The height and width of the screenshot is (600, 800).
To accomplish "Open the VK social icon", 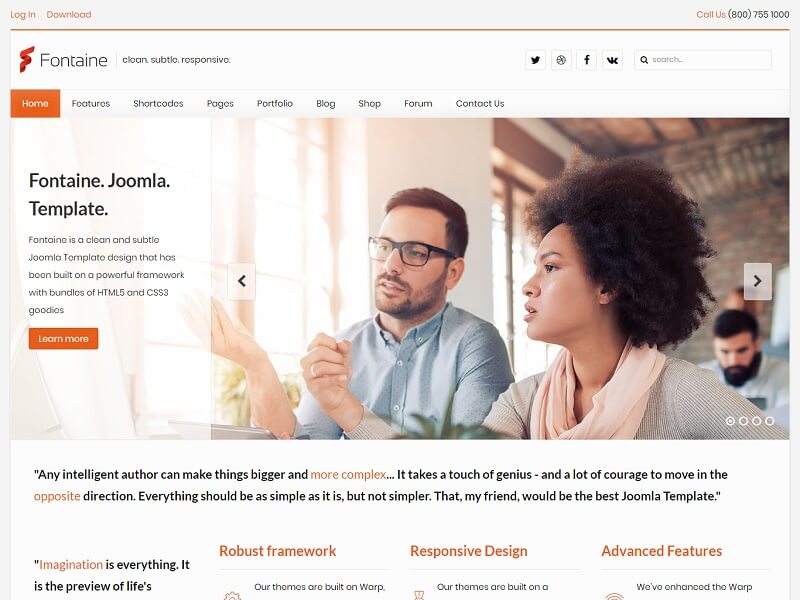I will click(612, 60).
